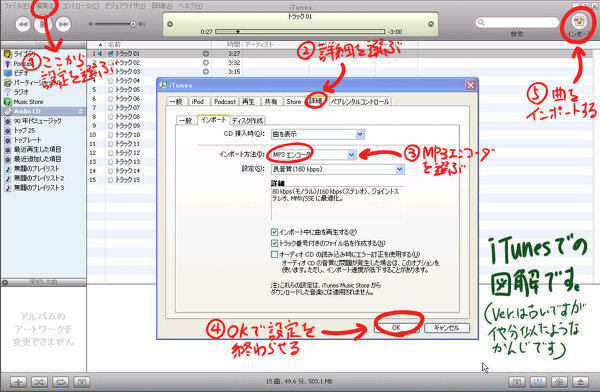Open the インポート方法 encoder dropdown
Viewport: 600px width, 392px height.
pyautogui.click(x=314, y=155)
